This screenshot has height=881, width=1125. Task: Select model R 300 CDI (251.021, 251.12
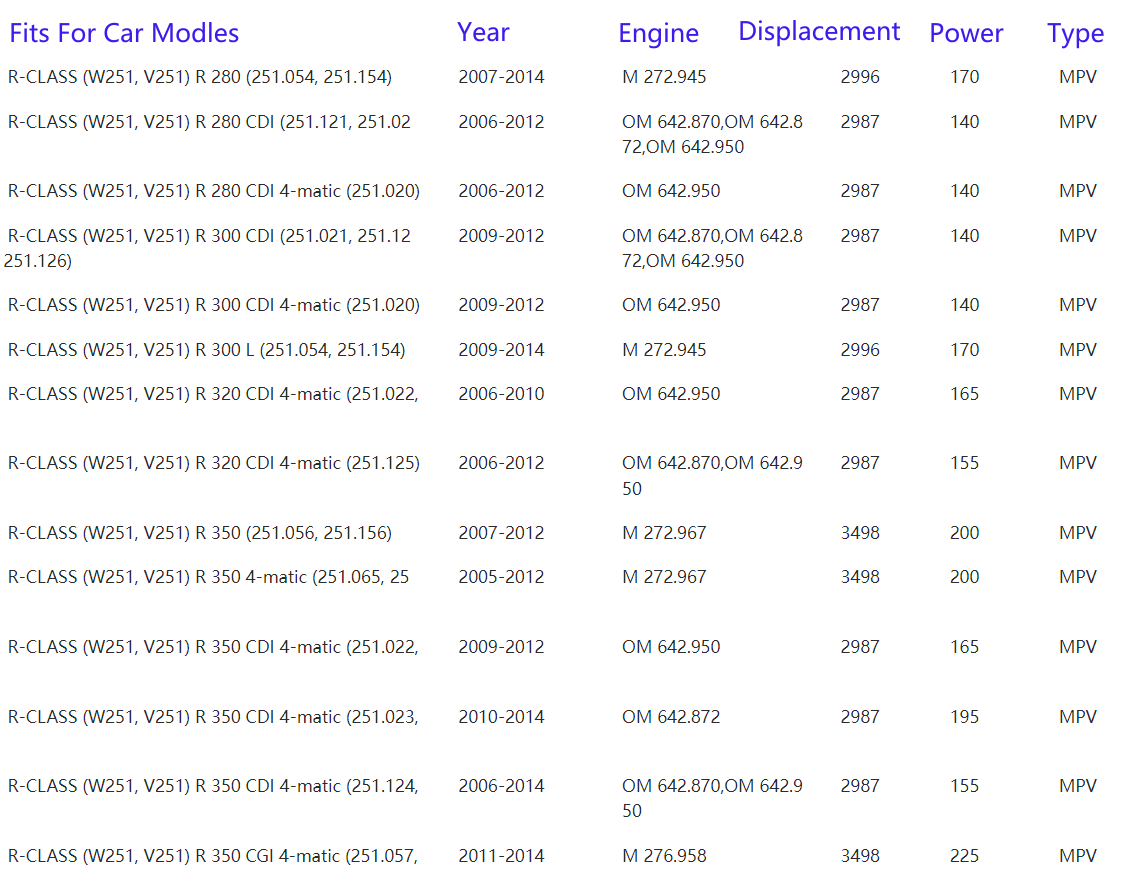[x=209, y=236]
